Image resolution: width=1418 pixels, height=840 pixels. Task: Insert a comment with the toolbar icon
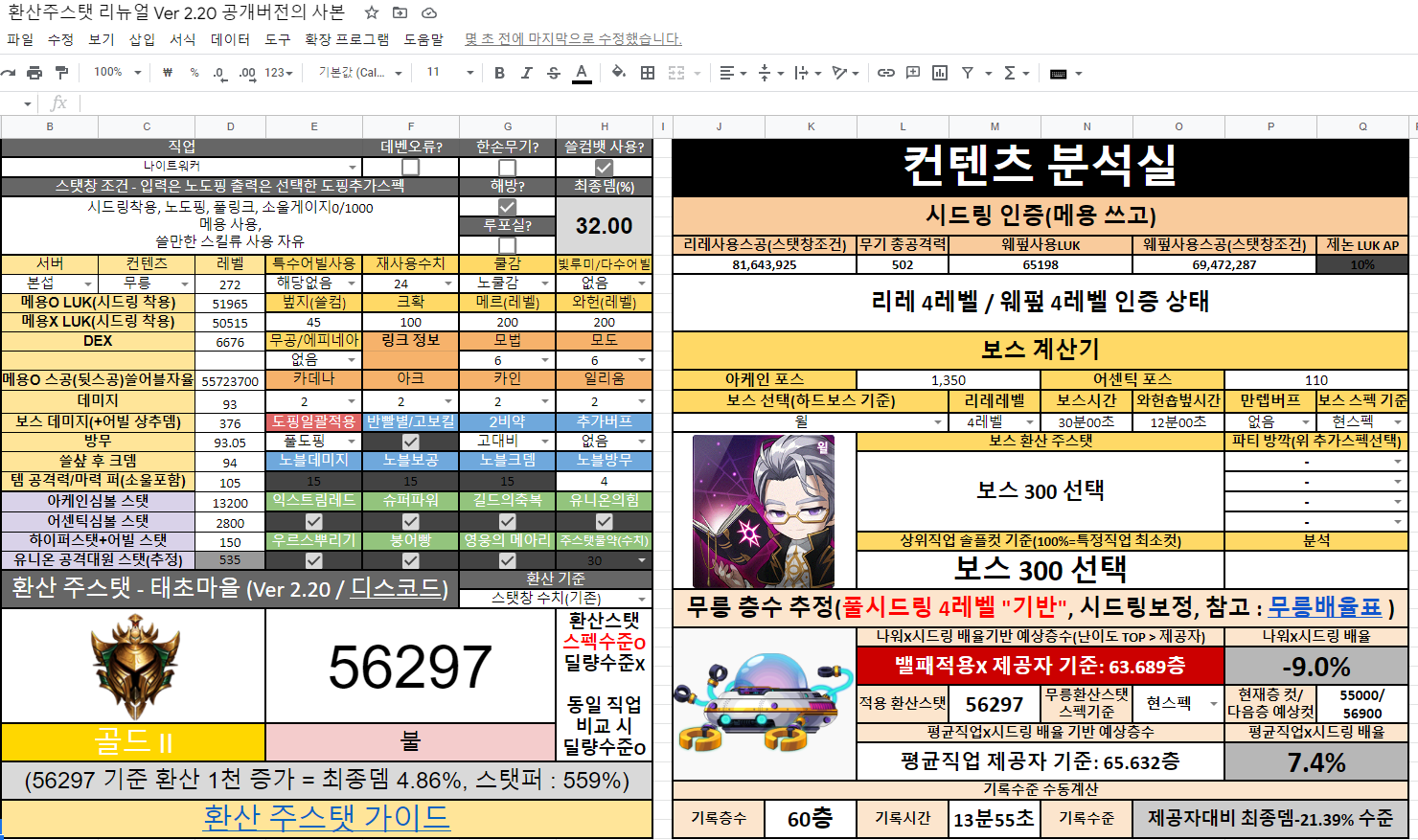click(x=913, y=73)
